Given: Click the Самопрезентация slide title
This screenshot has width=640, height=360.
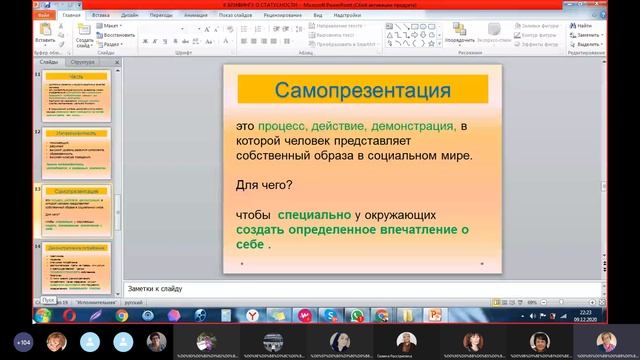Looking at the screenshot, I should click(362, 89).
